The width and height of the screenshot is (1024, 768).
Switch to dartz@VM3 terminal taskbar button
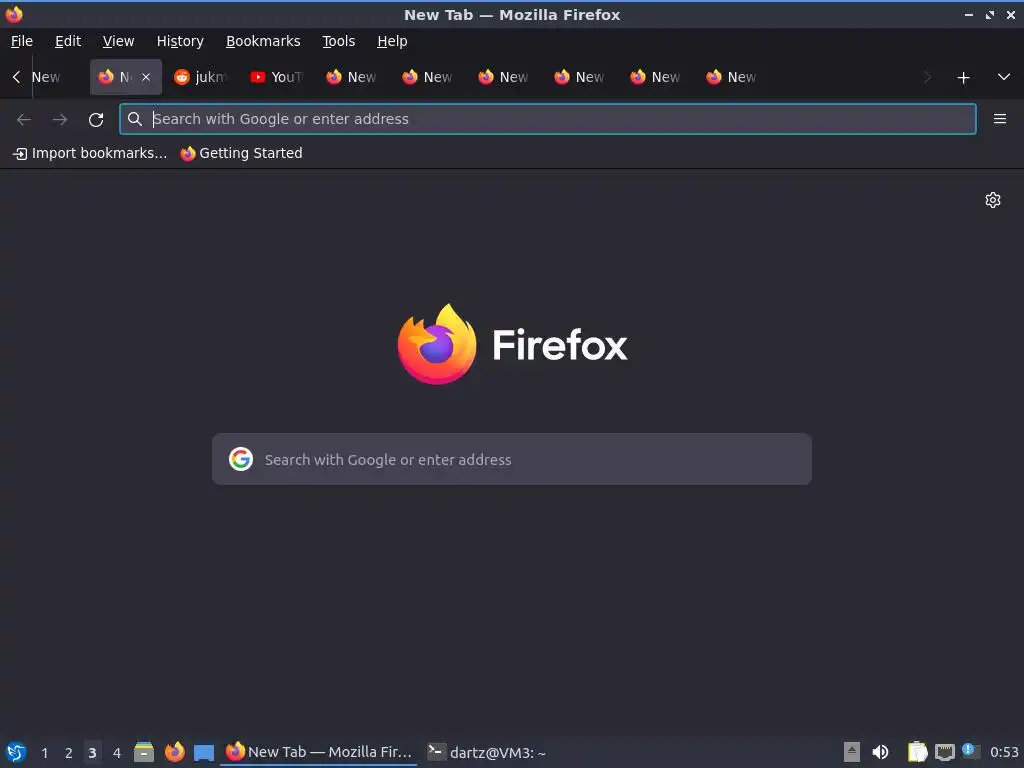(487, 752)
